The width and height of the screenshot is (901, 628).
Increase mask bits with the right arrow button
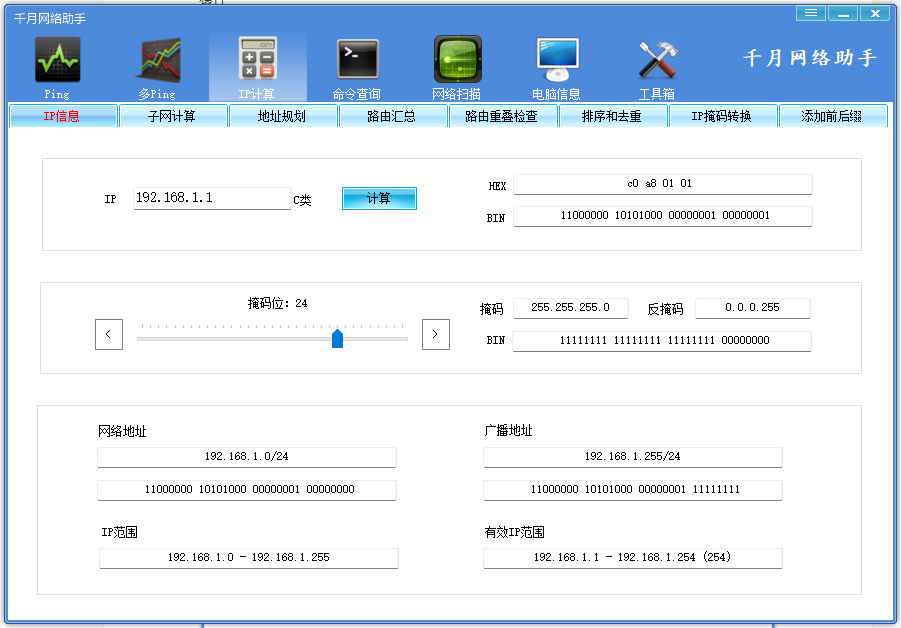tap(435, 334)
